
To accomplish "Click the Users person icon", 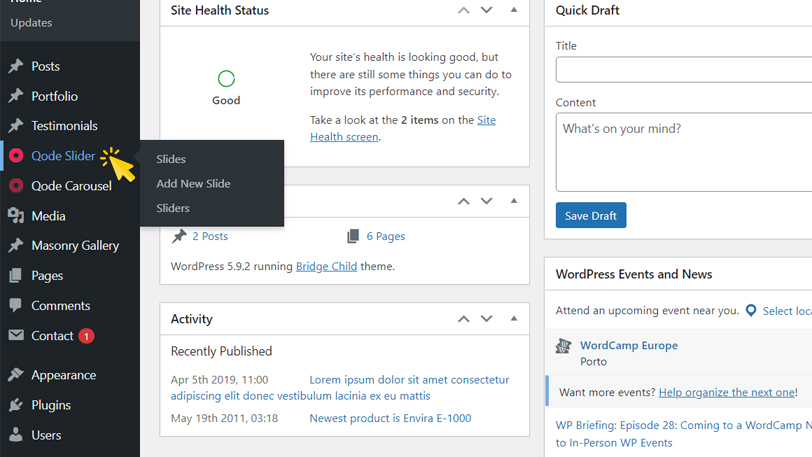I will (16, 436).
